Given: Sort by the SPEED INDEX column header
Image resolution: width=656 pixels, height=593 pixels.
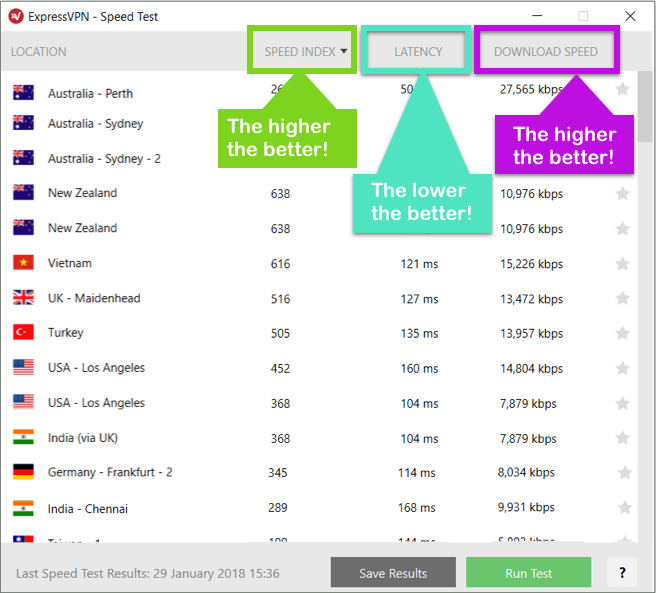Looking at the screenshot, I should [300, 51].
